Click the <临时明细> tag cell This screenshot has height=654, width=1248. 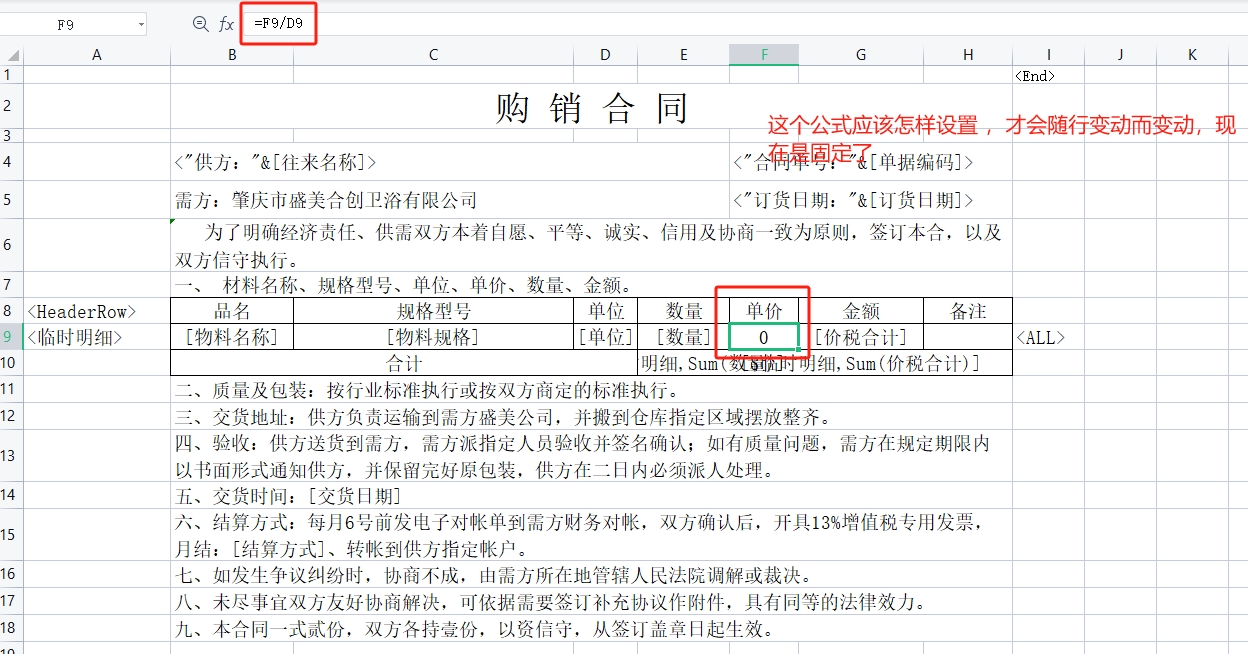click(75, 338)
